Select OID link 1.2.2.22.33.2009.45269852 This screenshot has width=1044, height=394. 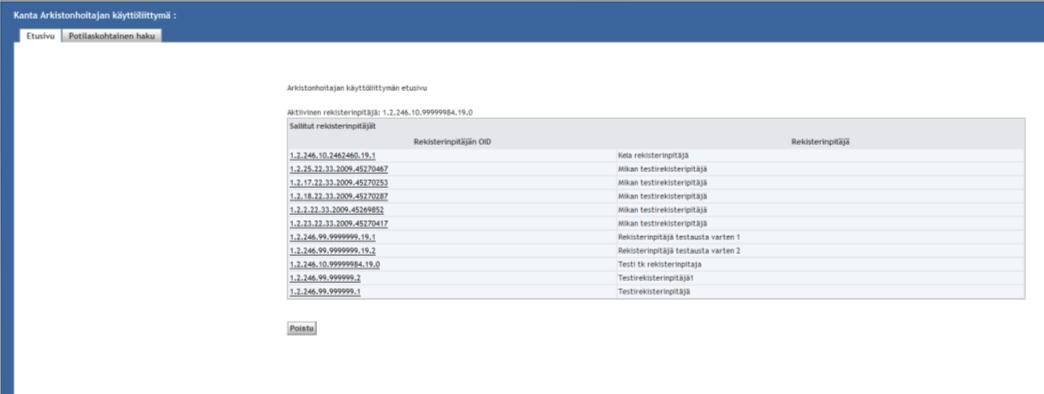point(337,210)
